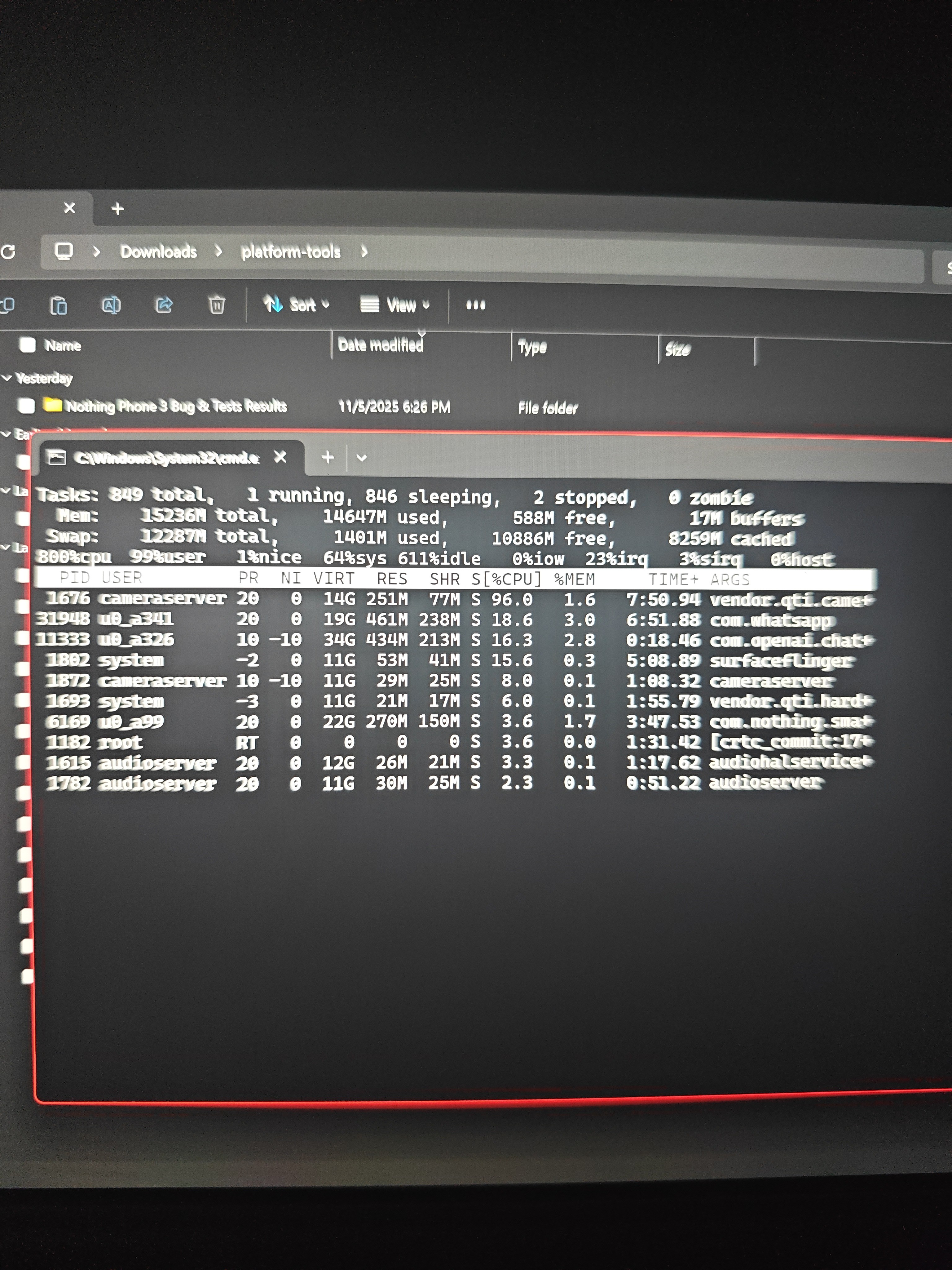Open Nothing Phone 3 Bug & Tests folder
This screenshot has width=952, height=1270.
click(176, 406)
